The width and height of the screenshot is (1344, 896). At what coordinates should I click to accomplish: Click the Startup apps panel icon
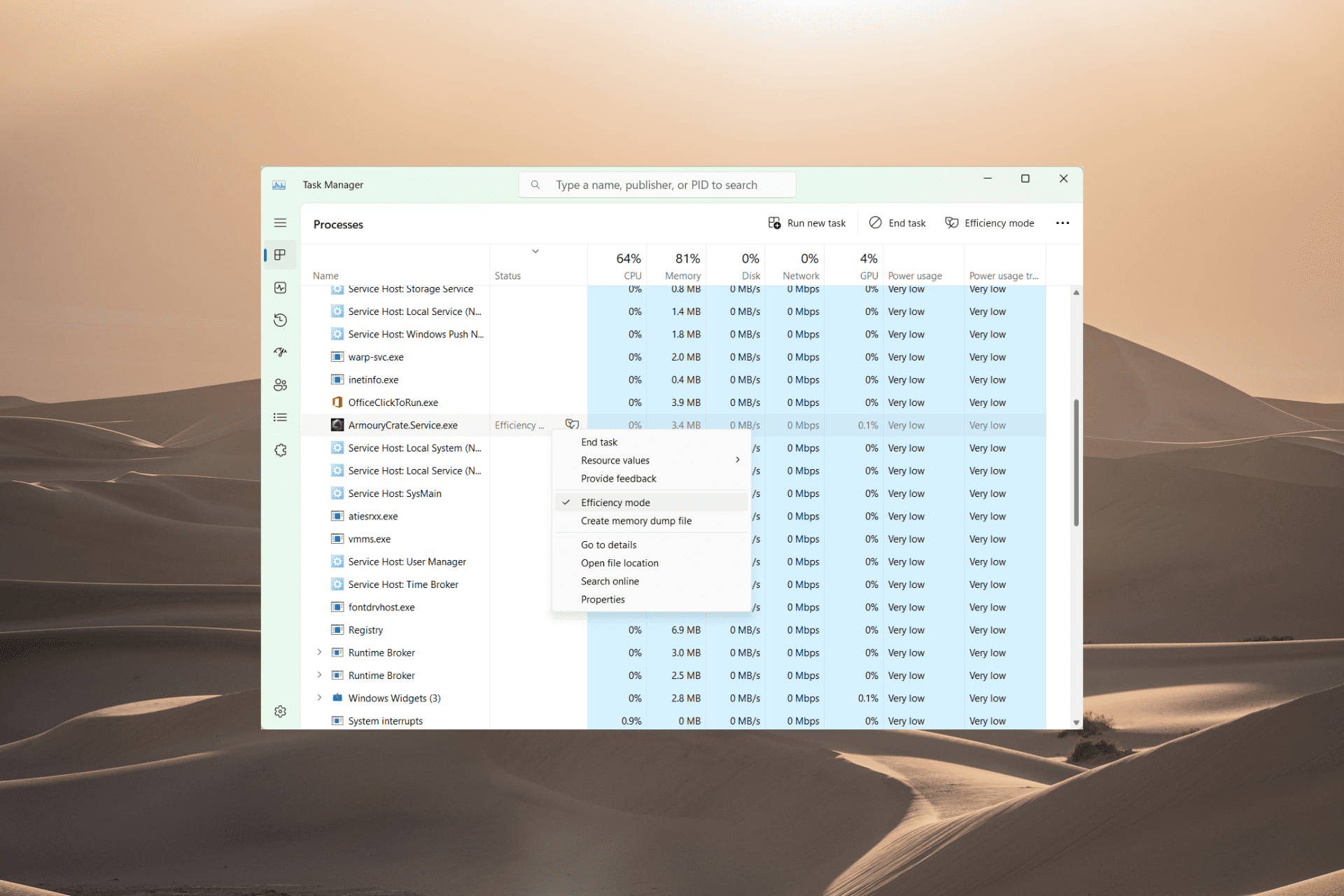282,351
